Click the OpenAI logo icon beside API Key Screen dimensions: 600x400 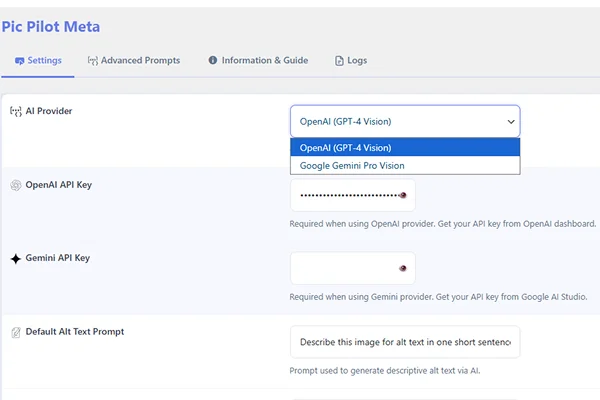click(x=16, y=185)
